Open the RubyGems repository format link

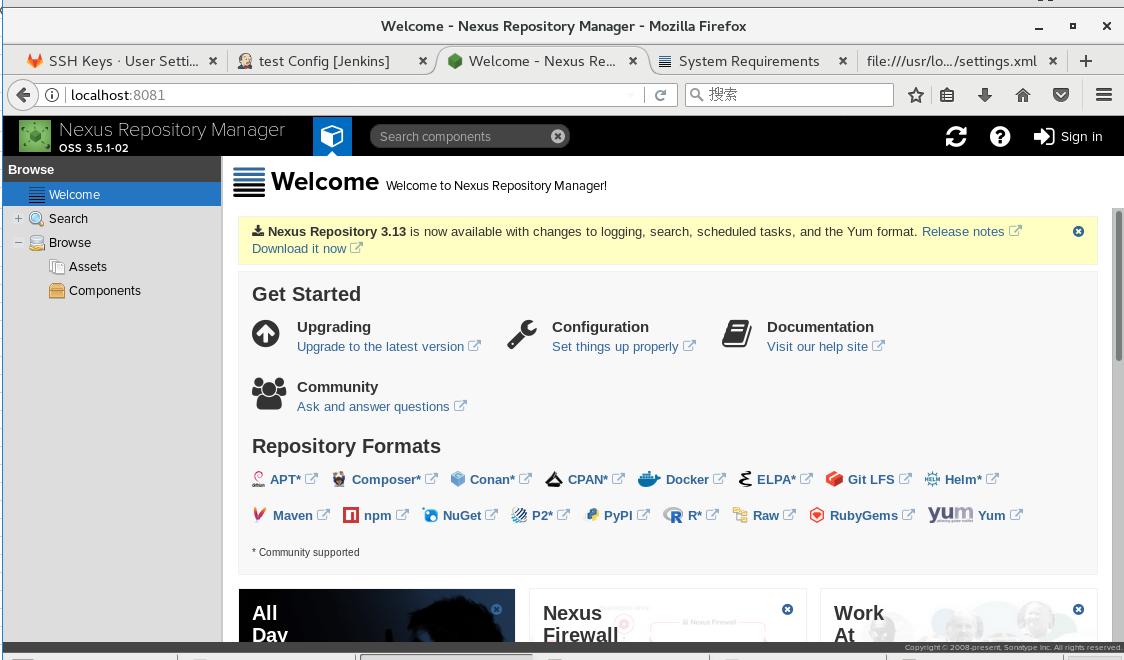(862, 515)
